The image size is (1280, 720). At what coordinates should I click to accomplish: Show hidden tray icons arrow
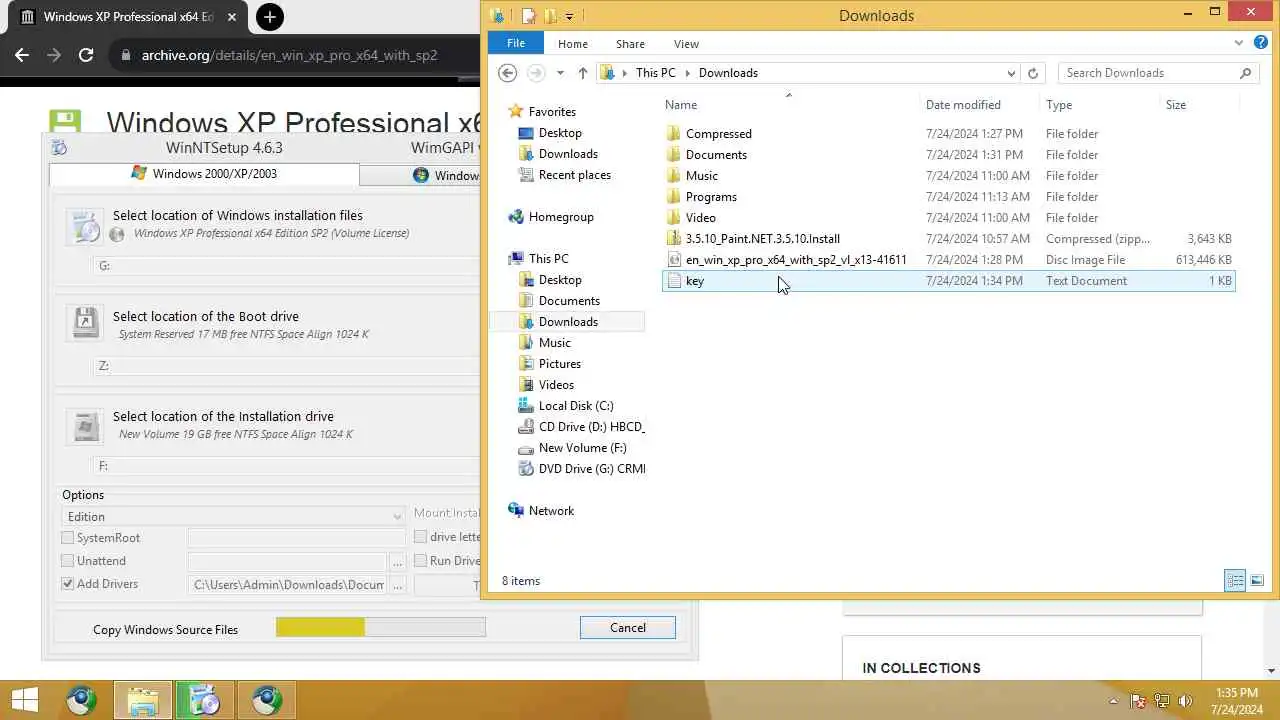coord(1114,701)
